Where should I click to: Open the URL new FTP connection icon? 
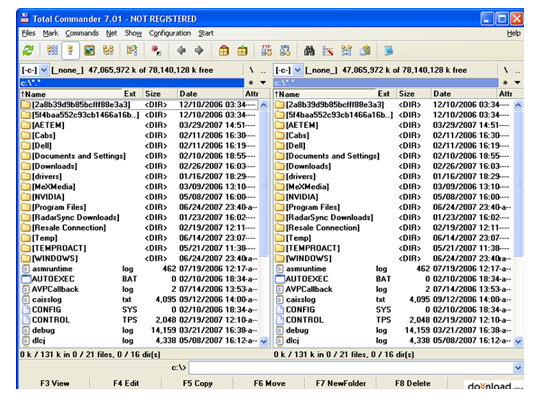click(x=285, y=51)
